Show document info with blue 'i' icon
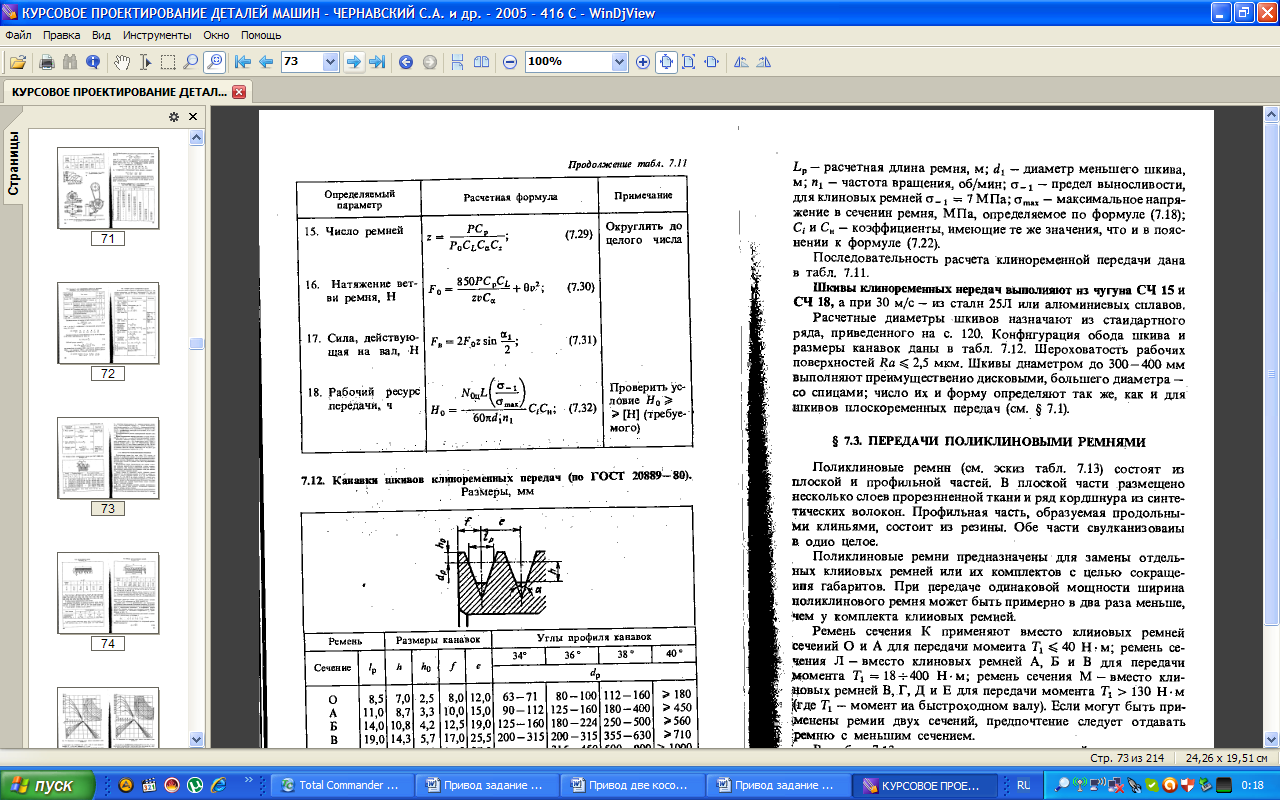 click(x=93, y=62)
